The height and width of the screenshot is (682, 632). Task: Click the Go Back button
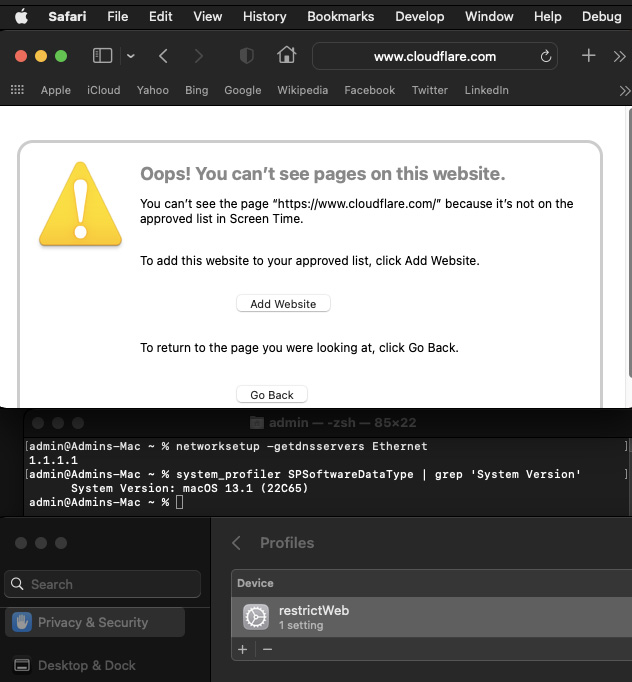(x=272, y=394)
